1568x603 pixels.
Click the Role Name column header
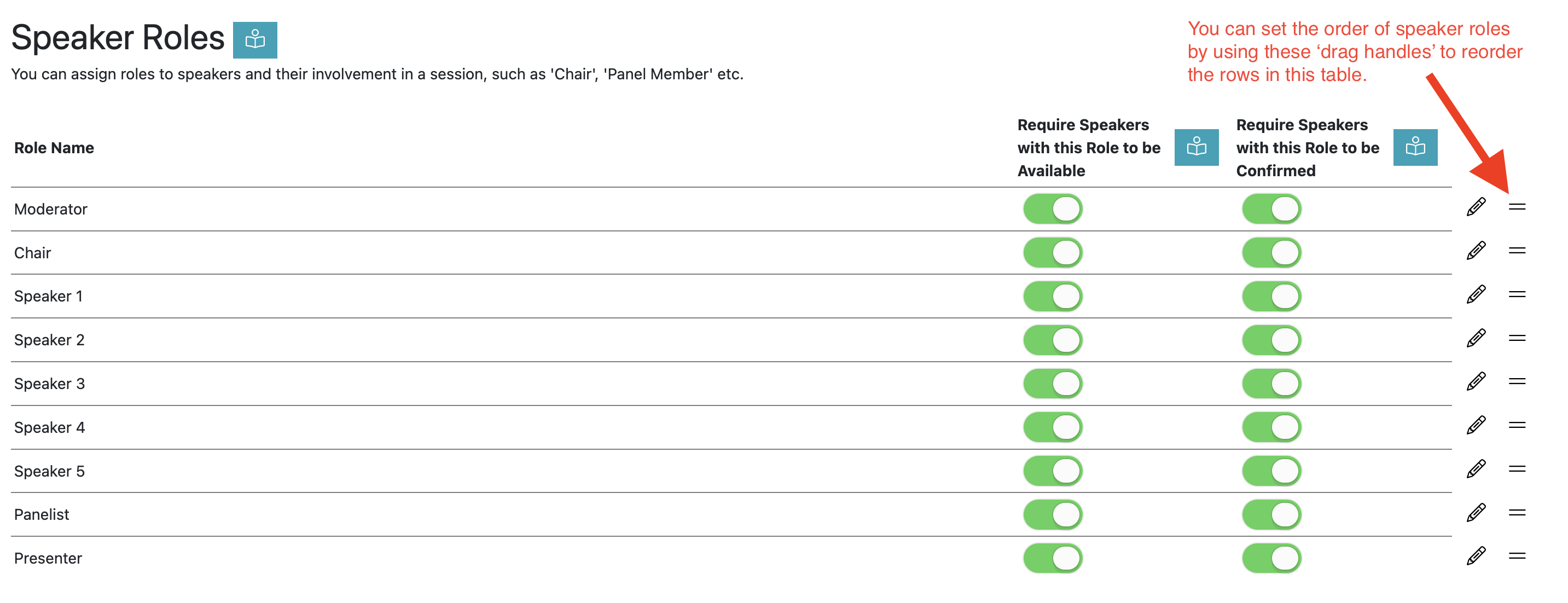[x=54, y=148]
